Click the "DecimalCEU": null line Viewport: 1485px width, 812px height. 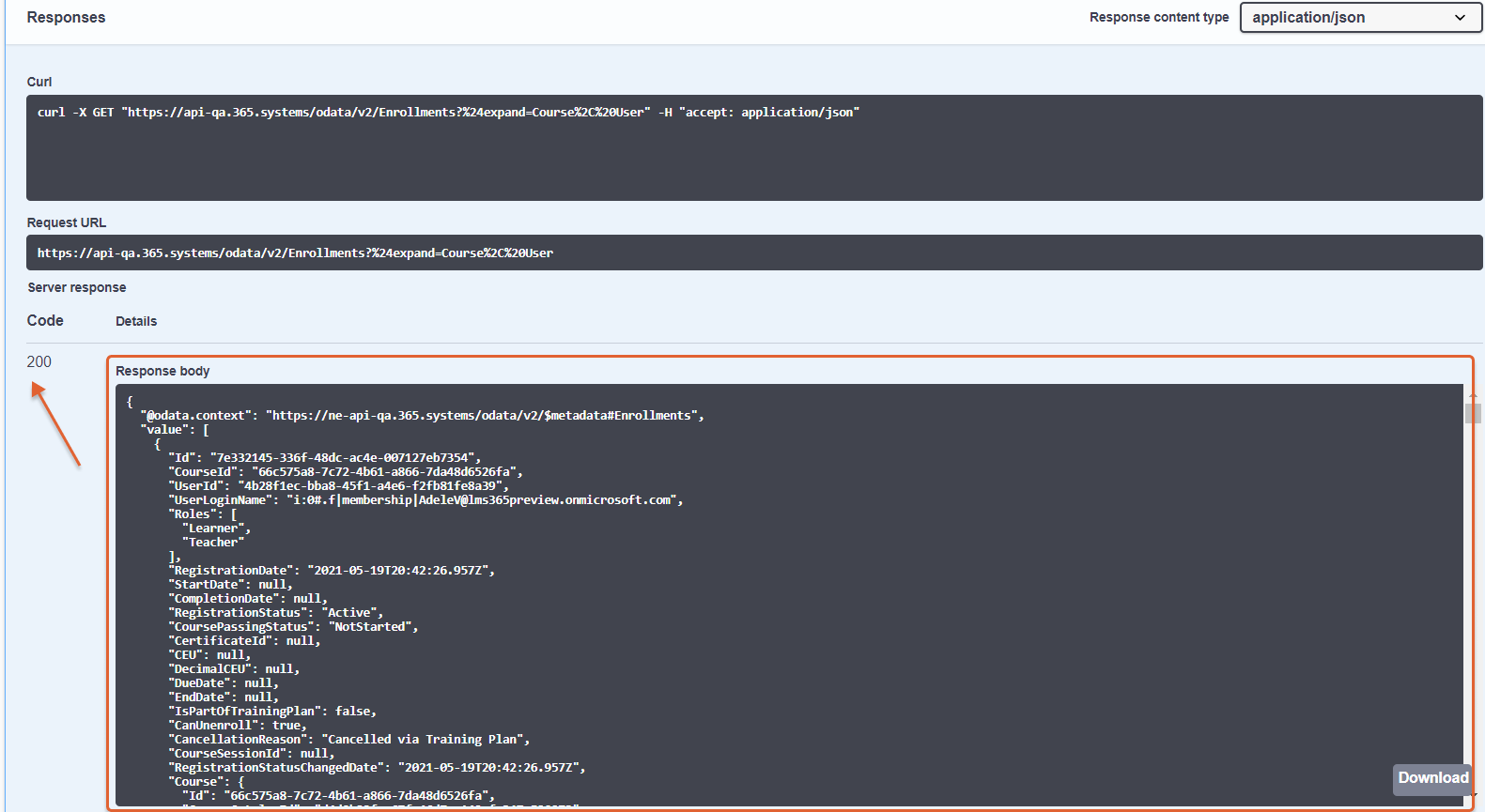pyautogui.click(x=234, y=669)
